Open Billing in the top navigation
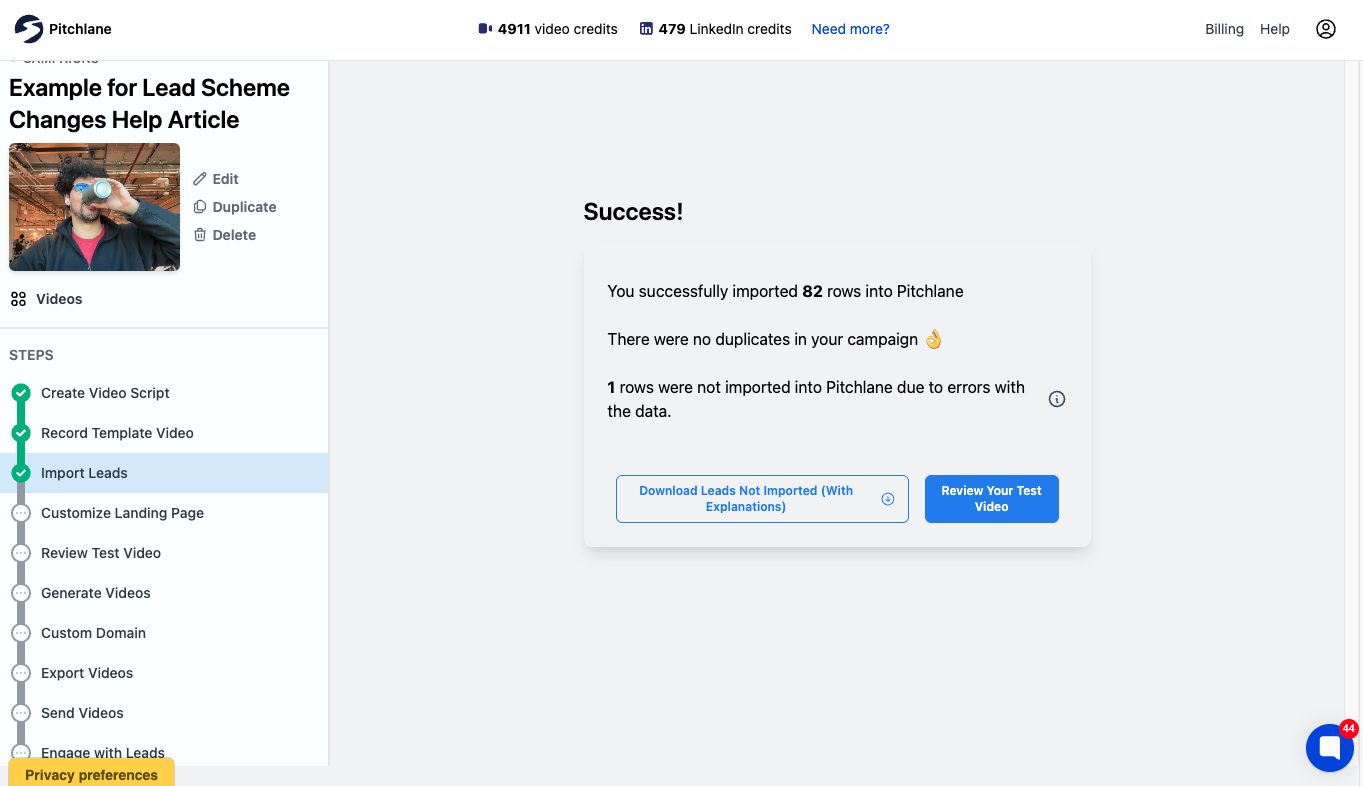 [1224, 29]
